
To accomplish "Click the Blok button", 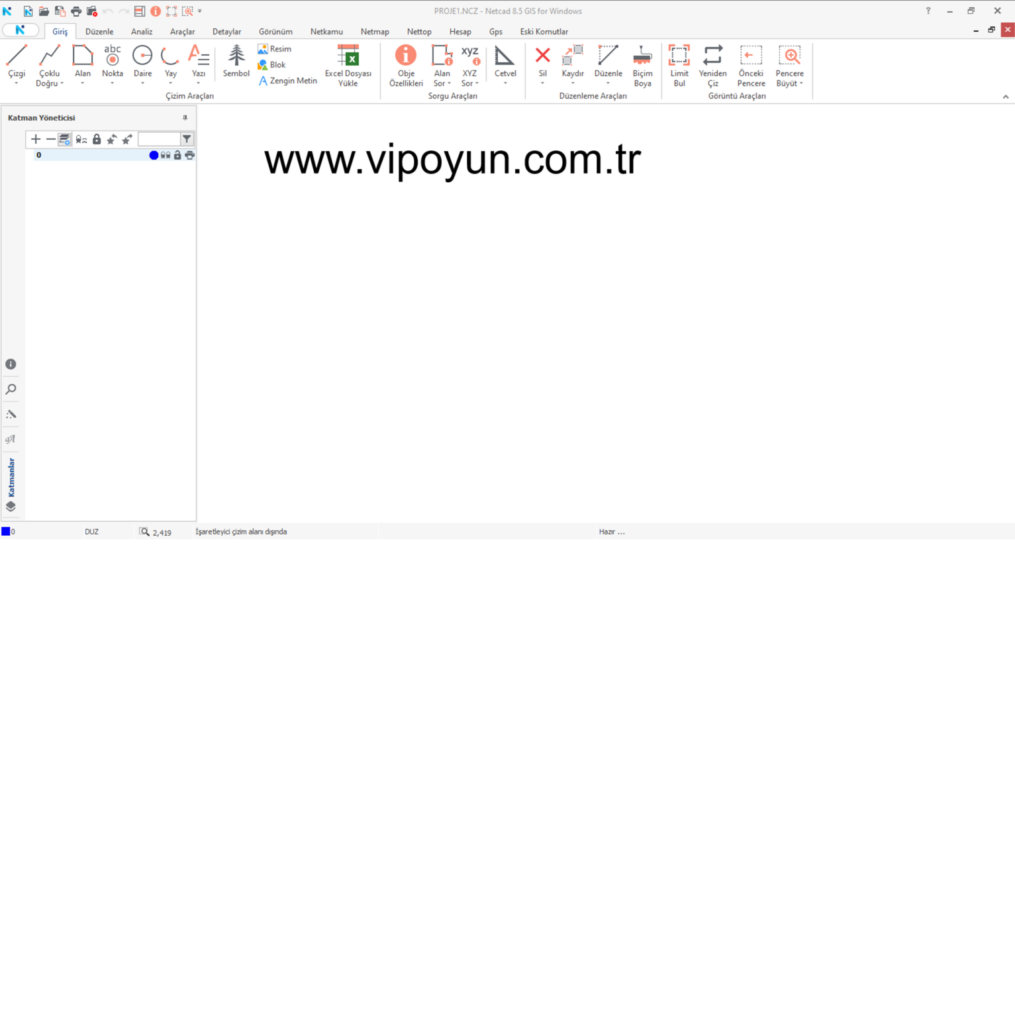I will point(272,65).
